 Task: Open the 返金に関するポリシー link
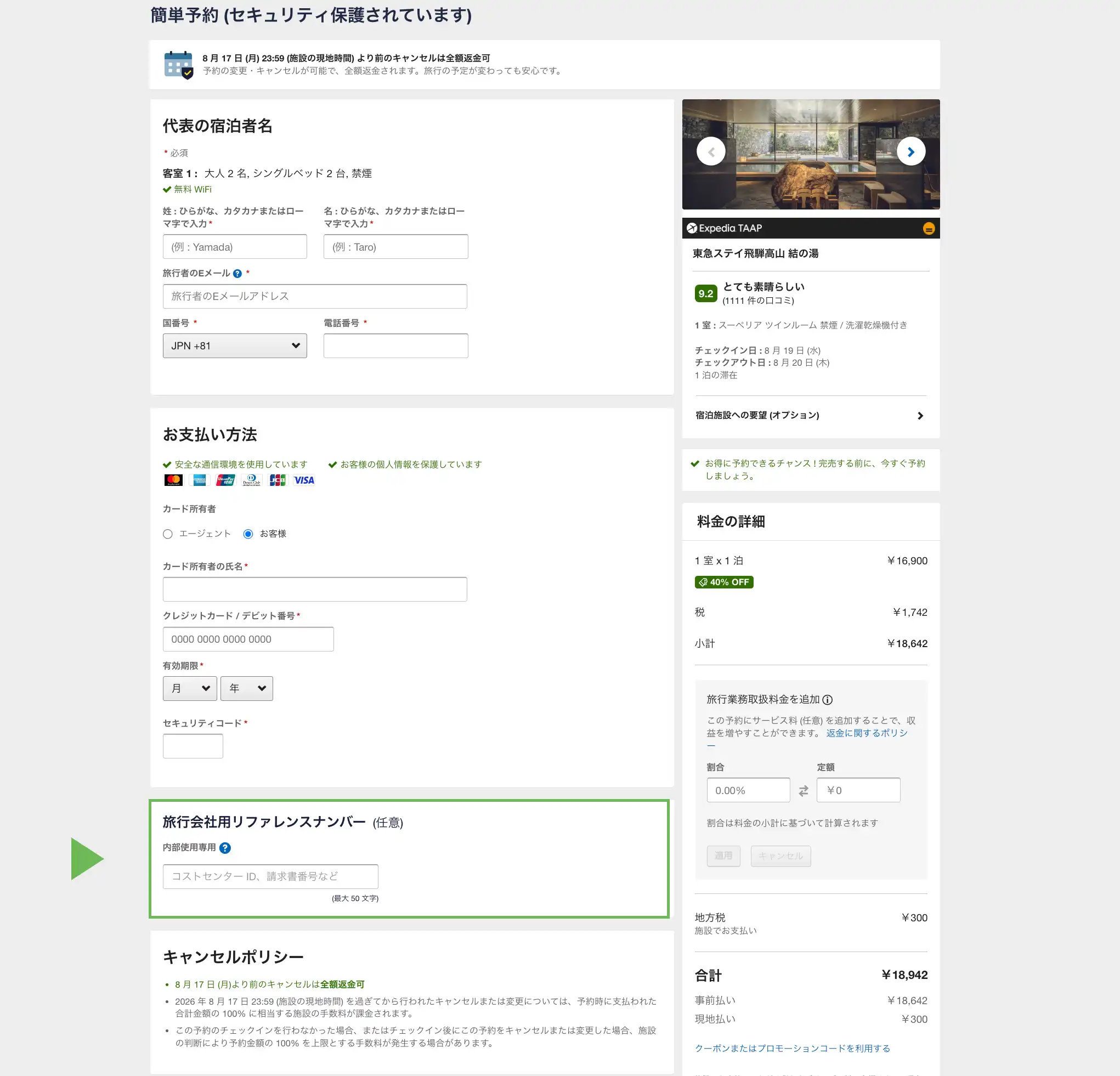pyautogui.click(x=866, y=733)
